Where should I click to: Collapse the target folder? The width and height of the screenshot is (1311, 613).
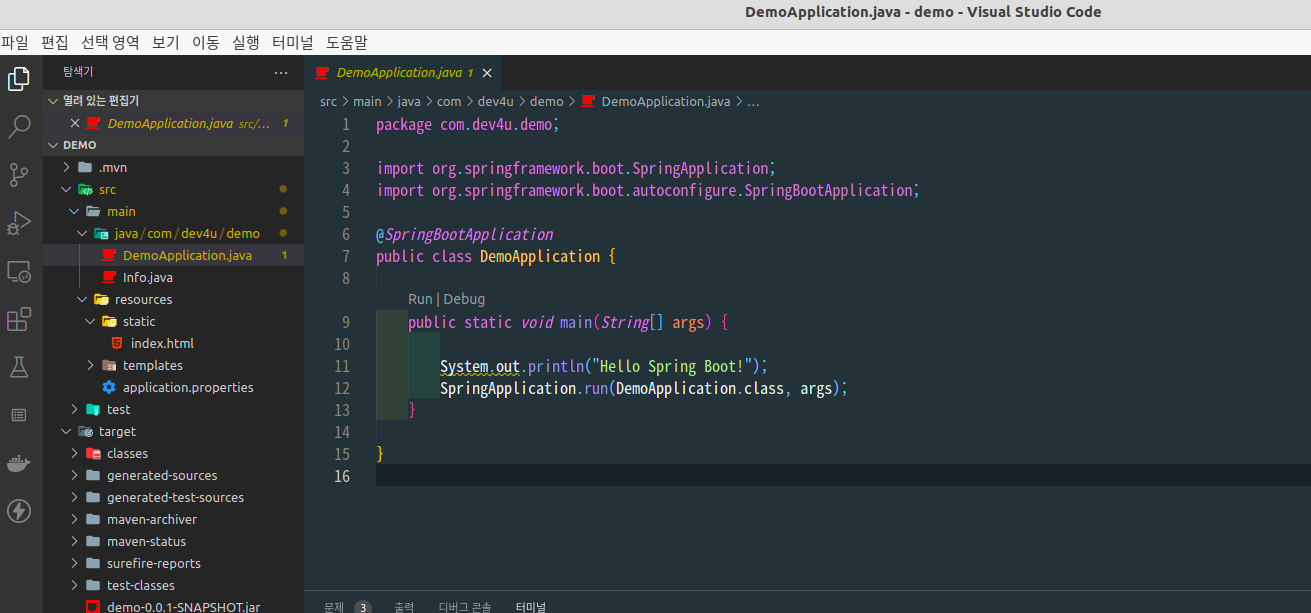coord(67,431)
